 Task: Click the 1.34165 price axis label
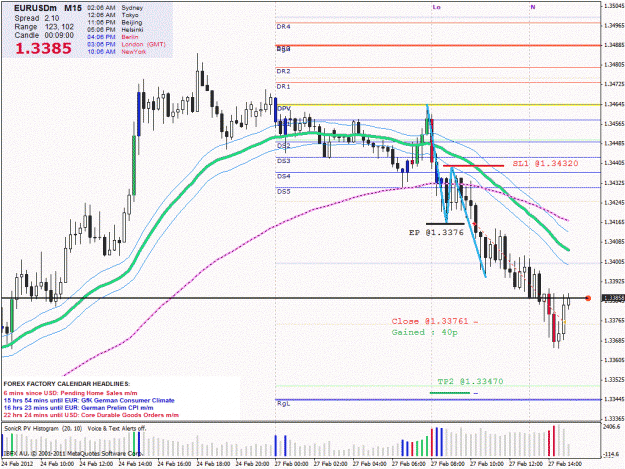coord(614,222)
